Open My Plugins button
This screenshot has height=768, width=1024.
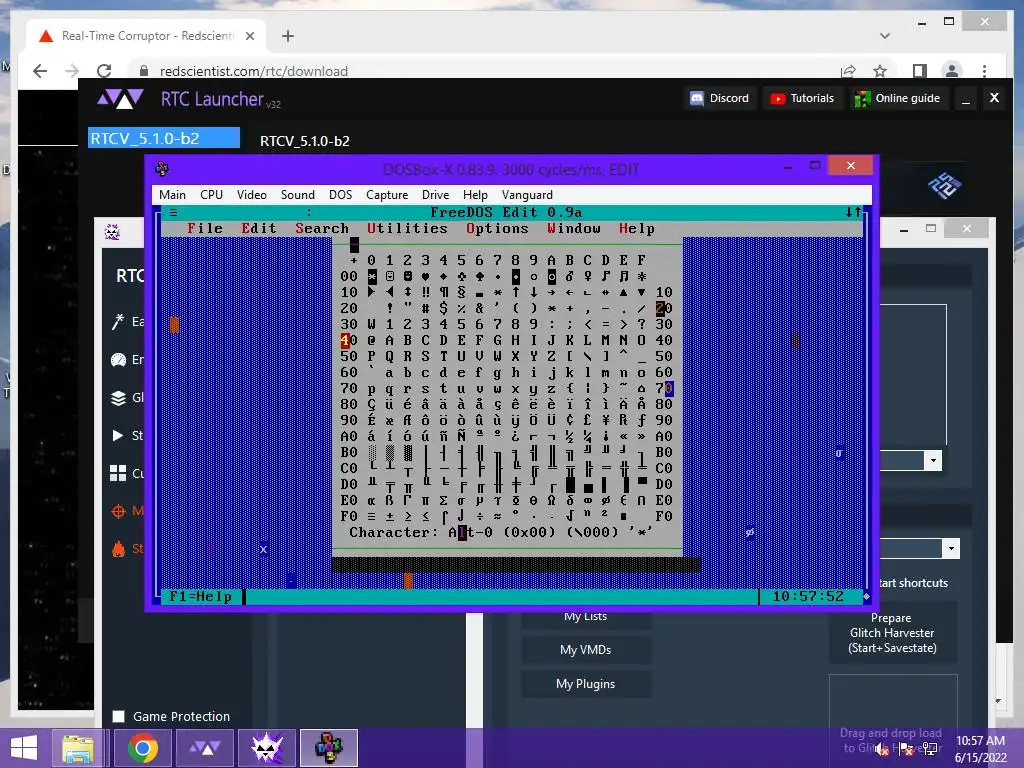click(586, 684)
